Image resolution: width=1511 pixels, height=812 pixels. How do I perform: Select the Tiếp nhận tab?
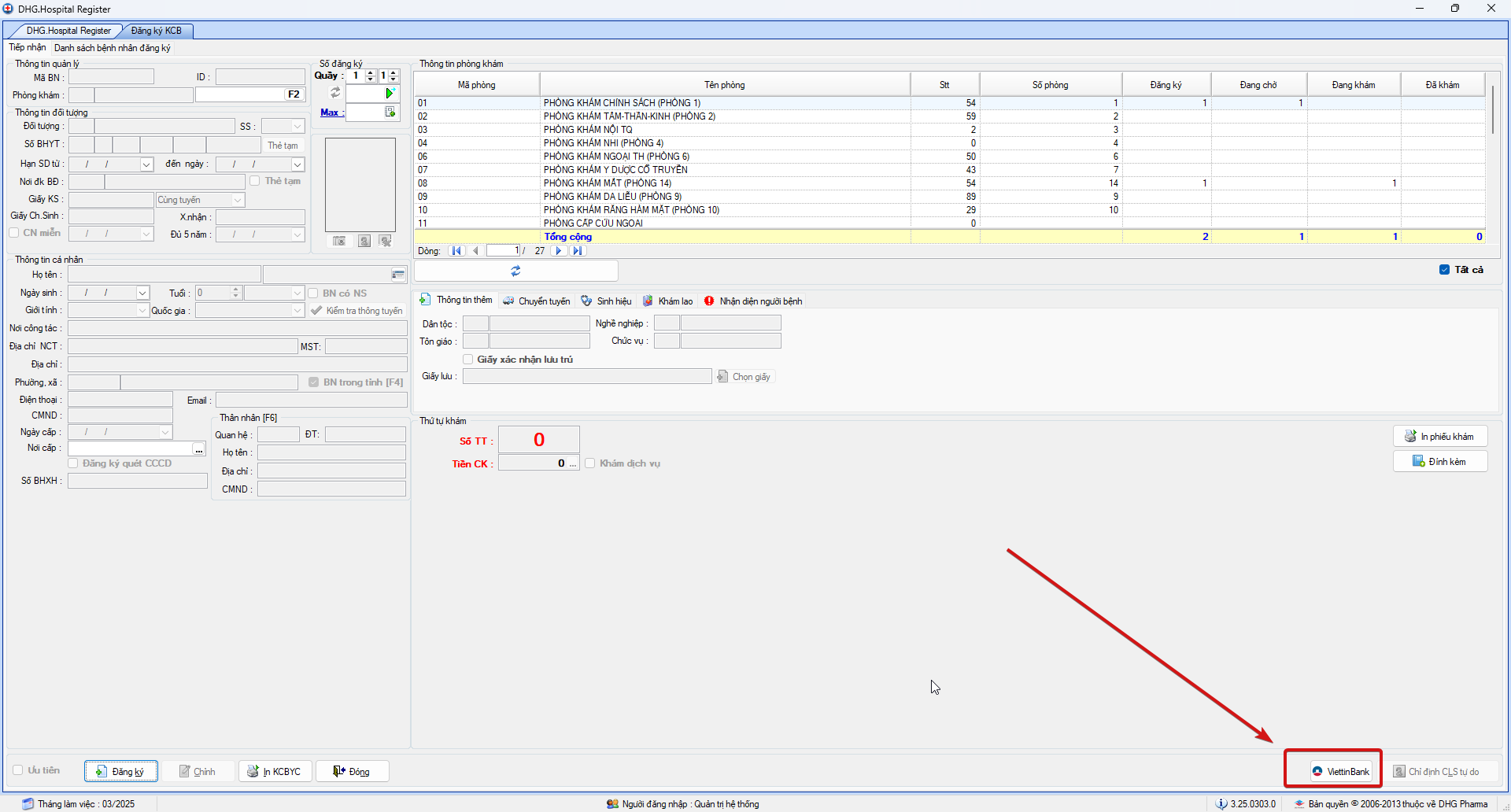(28, 48)
